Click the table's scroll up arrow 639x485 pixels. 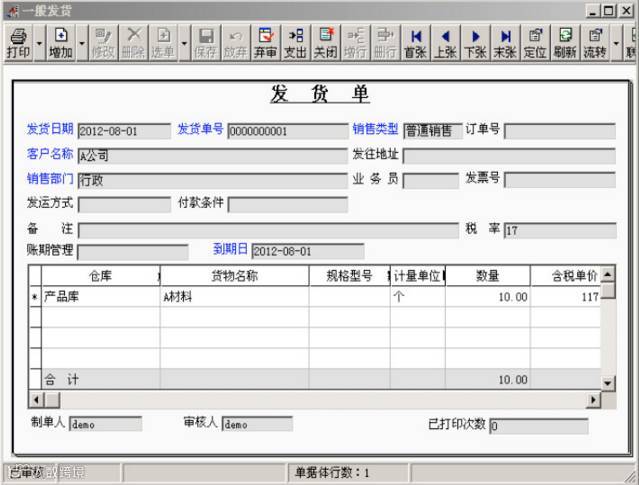tap(607, 274)
